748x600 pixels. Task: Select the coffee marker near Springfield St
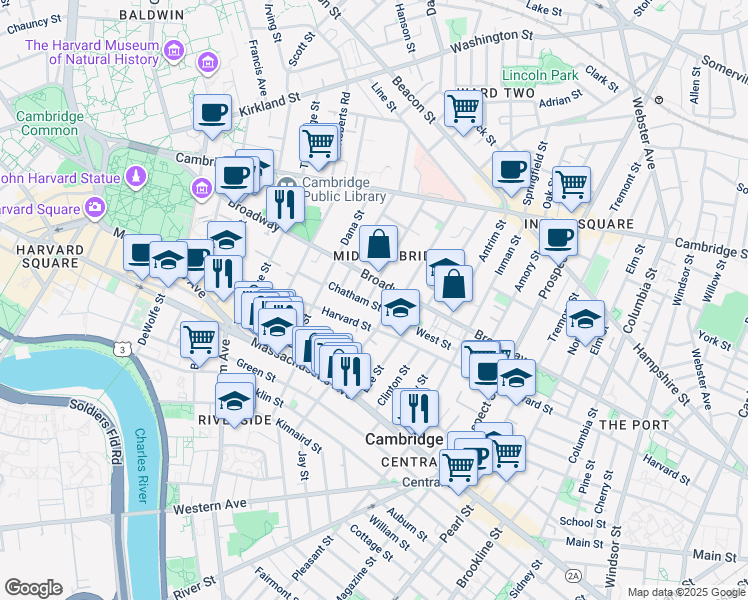pyautogui.click(x=511, y=169)
